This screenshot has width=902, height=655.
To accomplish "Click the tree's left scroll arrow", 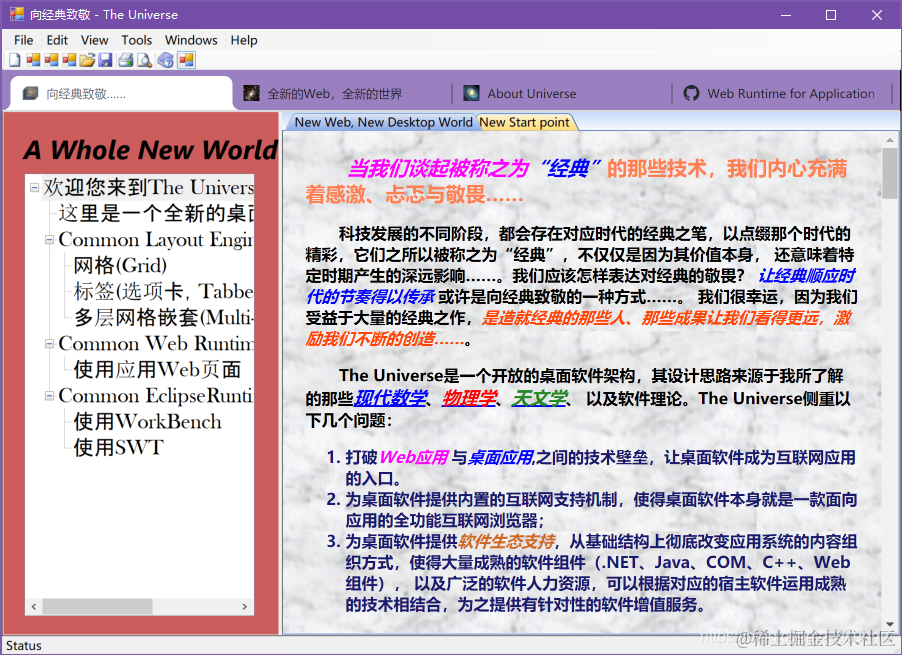I will 34,607.
